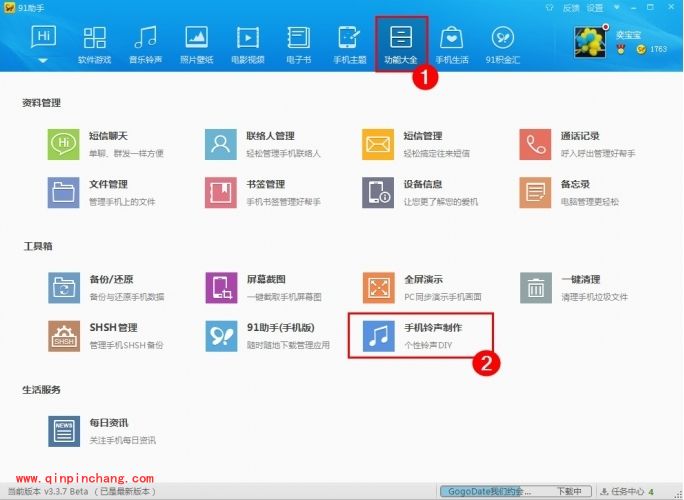Open 软件游戏 in the top toolbar
Screen dimensions: 684x500
pyautogui.click(x=95, y=45)
